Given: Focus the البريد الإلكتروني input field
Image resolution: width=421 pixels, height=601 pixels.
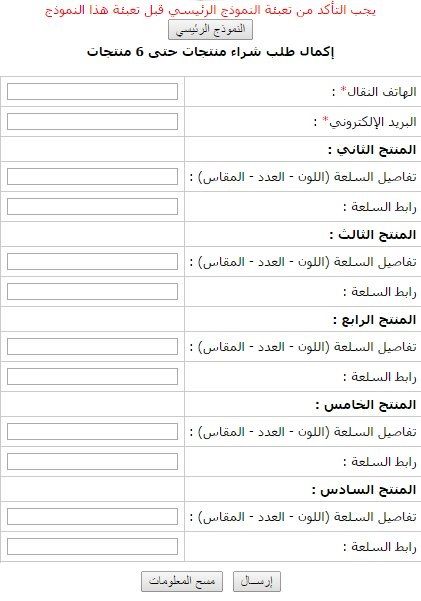Looking at the screenshot, I should pyautogui.click(x=92, y=122).
